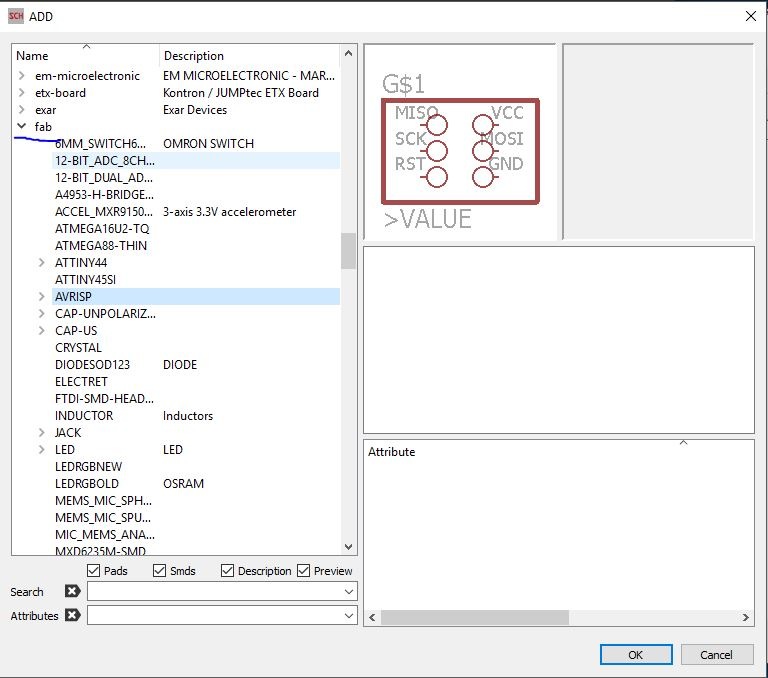Click the 'Exar Devices' description text
Viewport: 768px width, 678px height.
point(195,110)
